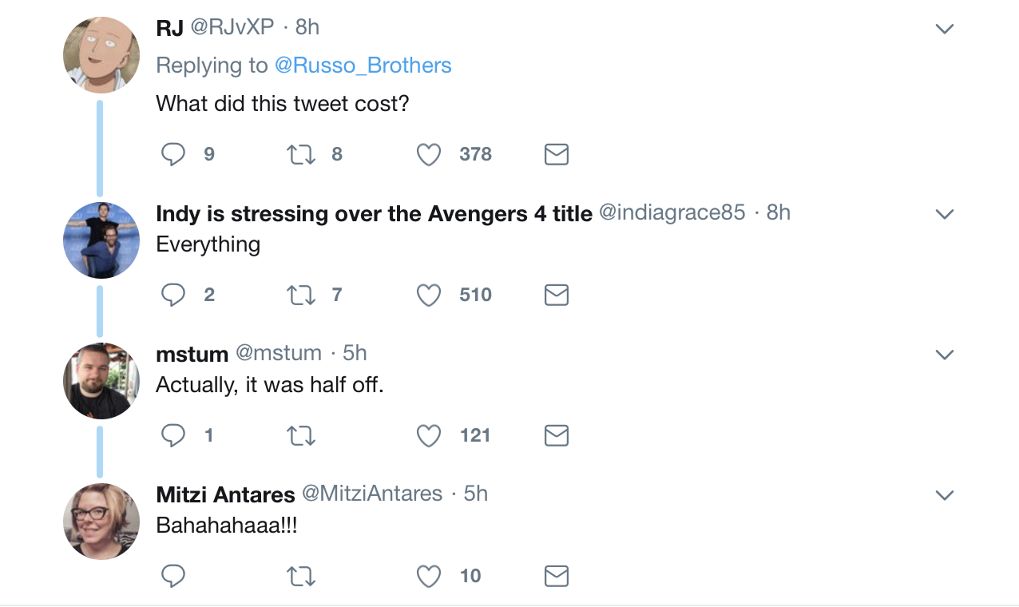Click RJ's anime profile avatar
Image resolution: width=1019 pixels, height=607 pixels.
tap(101, 56)
